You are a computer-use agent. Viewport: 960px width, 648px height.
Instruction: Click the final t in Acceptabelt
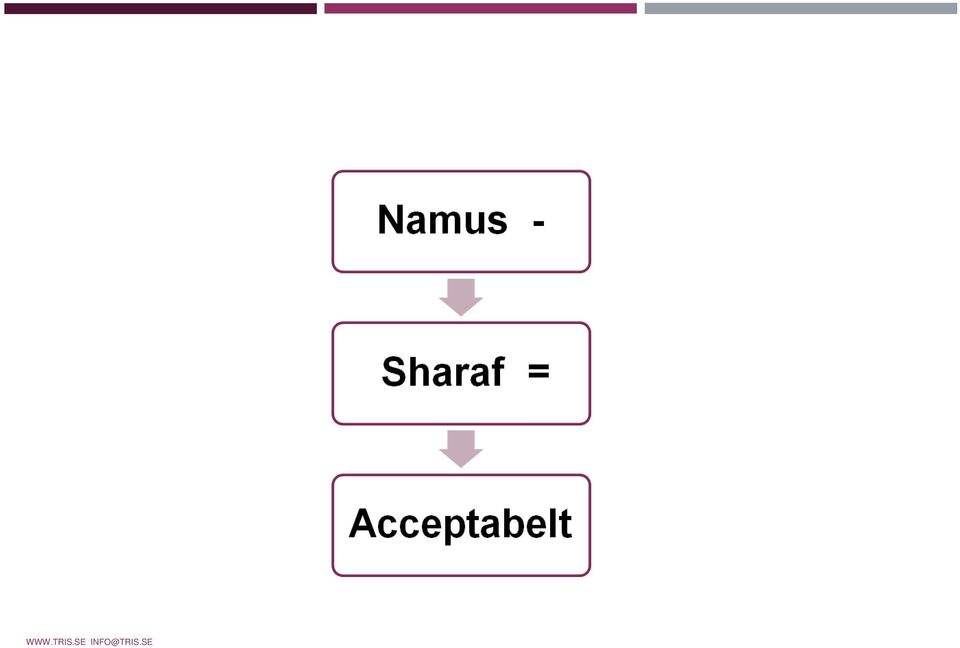coord(566,524)
